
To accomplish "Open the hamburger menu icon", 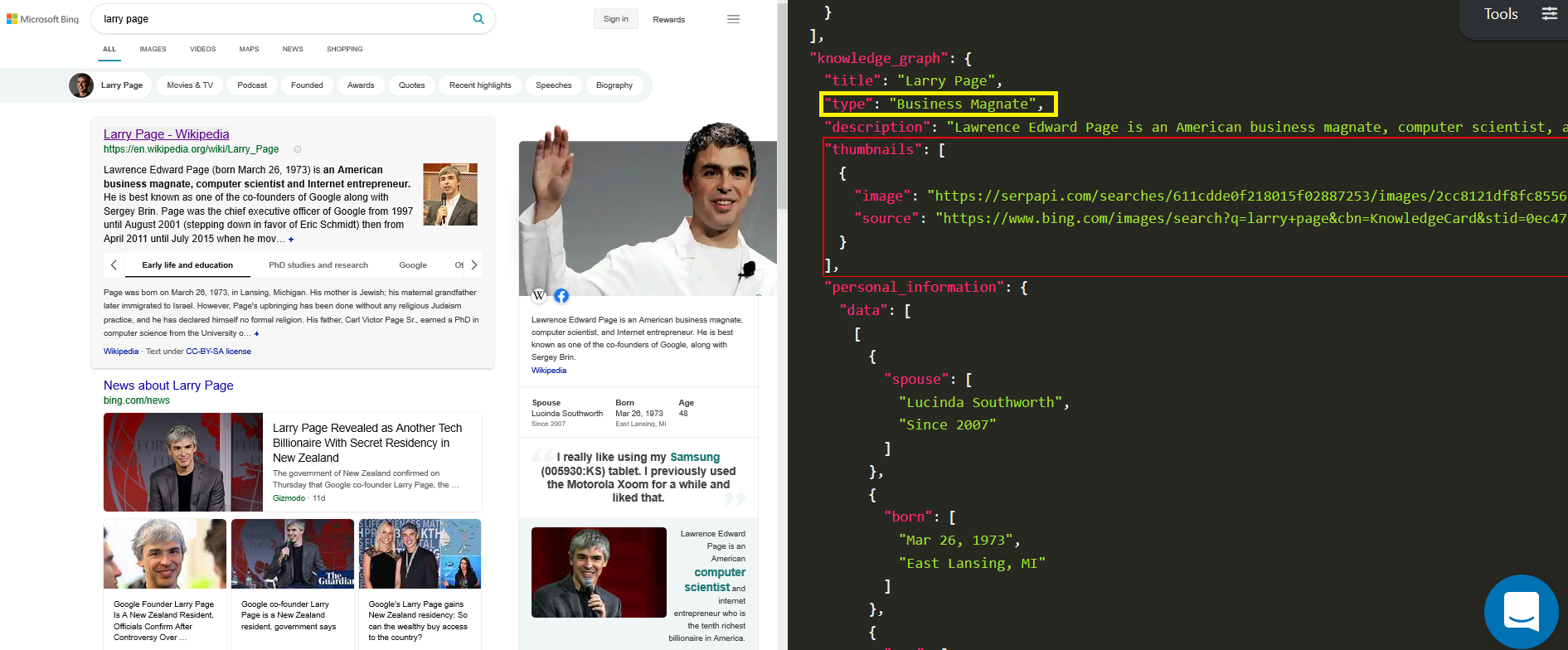I will [733, 19].
